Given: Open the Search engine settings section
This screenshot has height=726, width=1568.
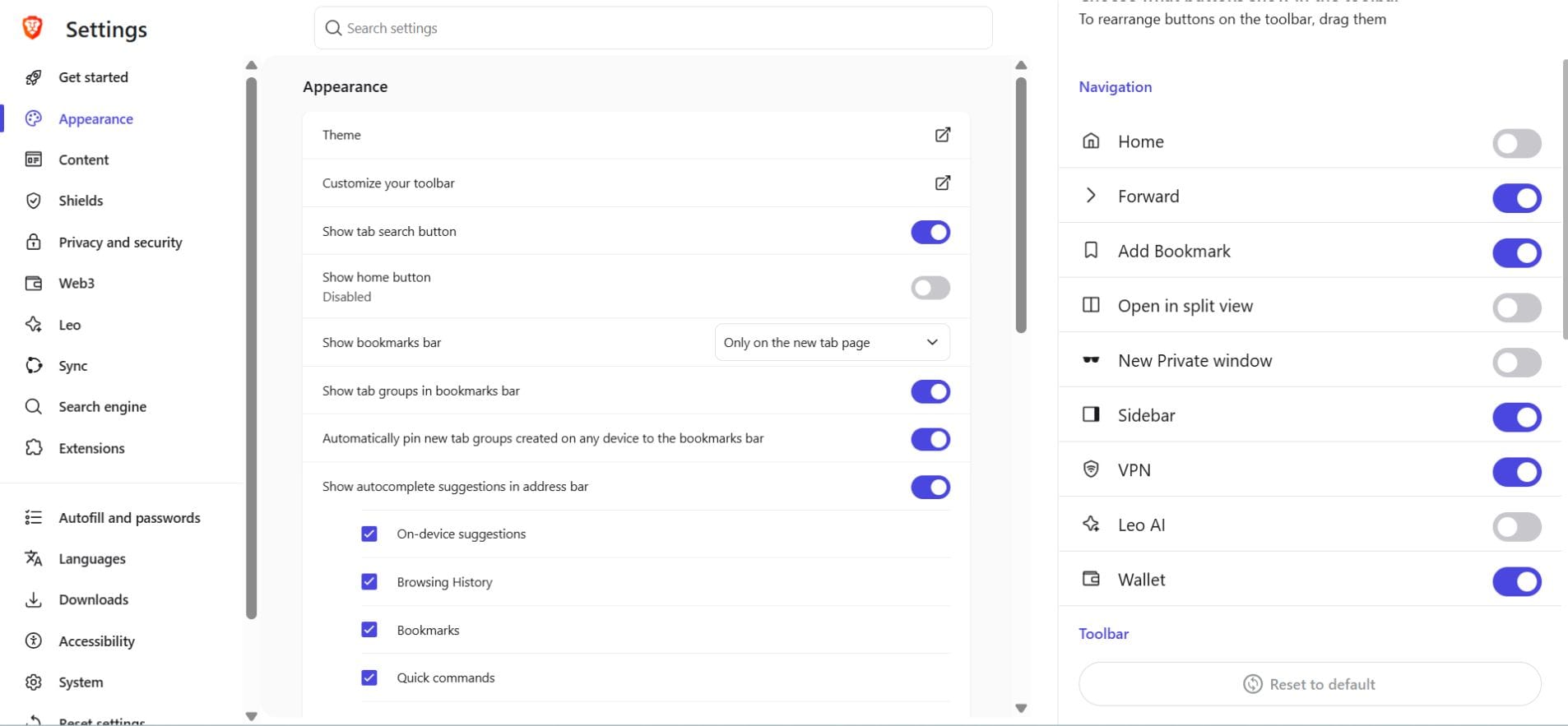Looking at the screenshot, I should pos(102,406).
